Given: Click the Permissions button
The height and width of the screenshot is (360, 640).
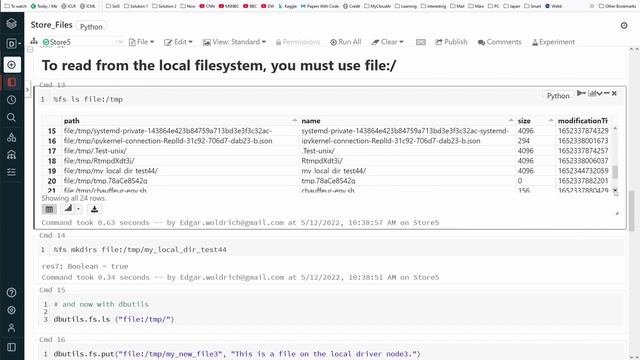Looking at the screenshot, I should (x=298, y=42).
